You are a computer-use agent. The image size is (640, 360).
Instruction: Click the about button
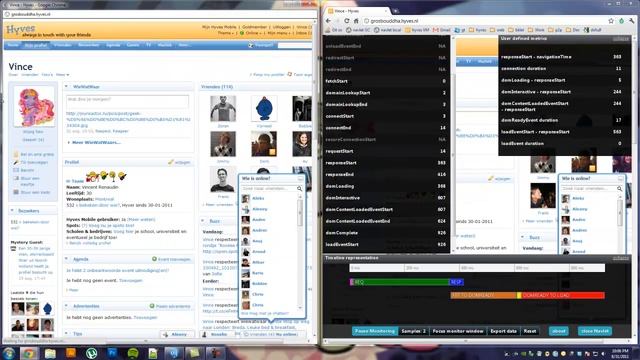pyautogui.click(x=558, y=331)
